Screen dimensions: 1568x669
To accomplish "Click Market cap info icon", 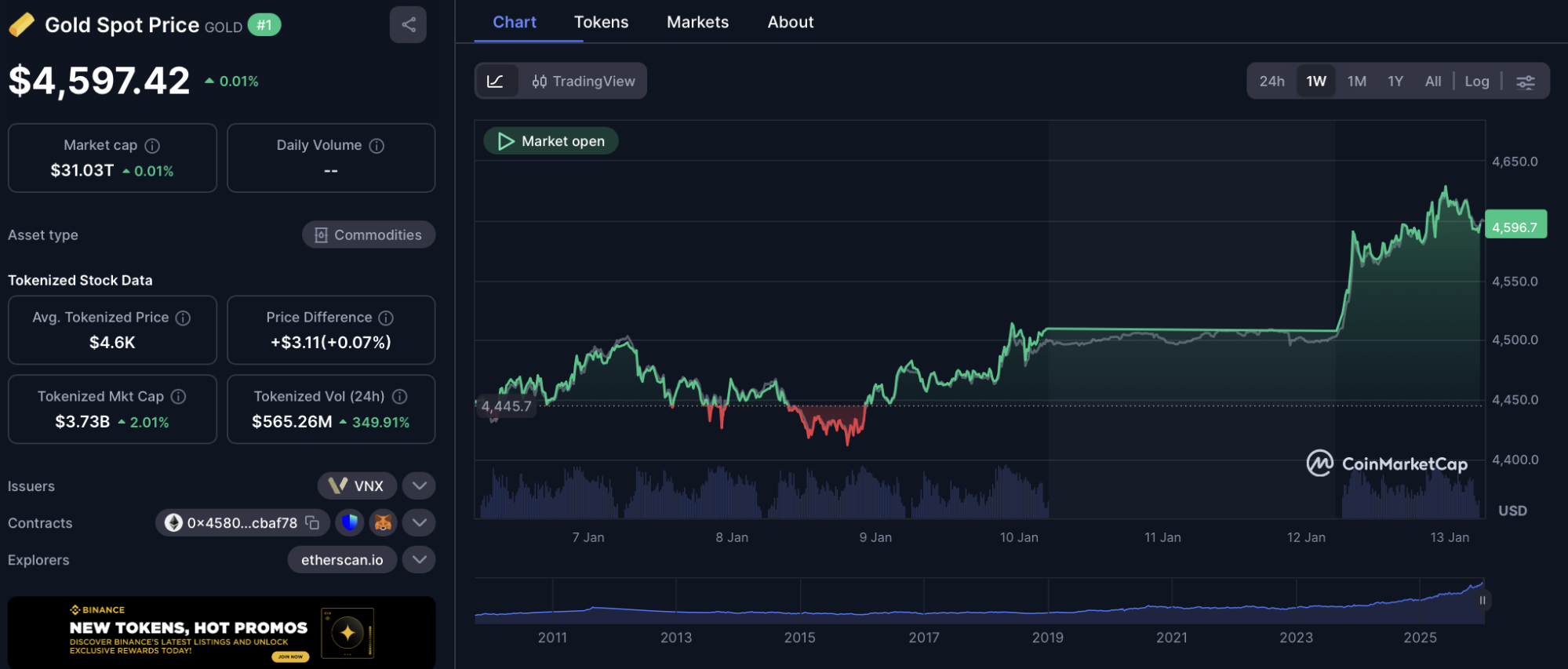I will [153, 146].
